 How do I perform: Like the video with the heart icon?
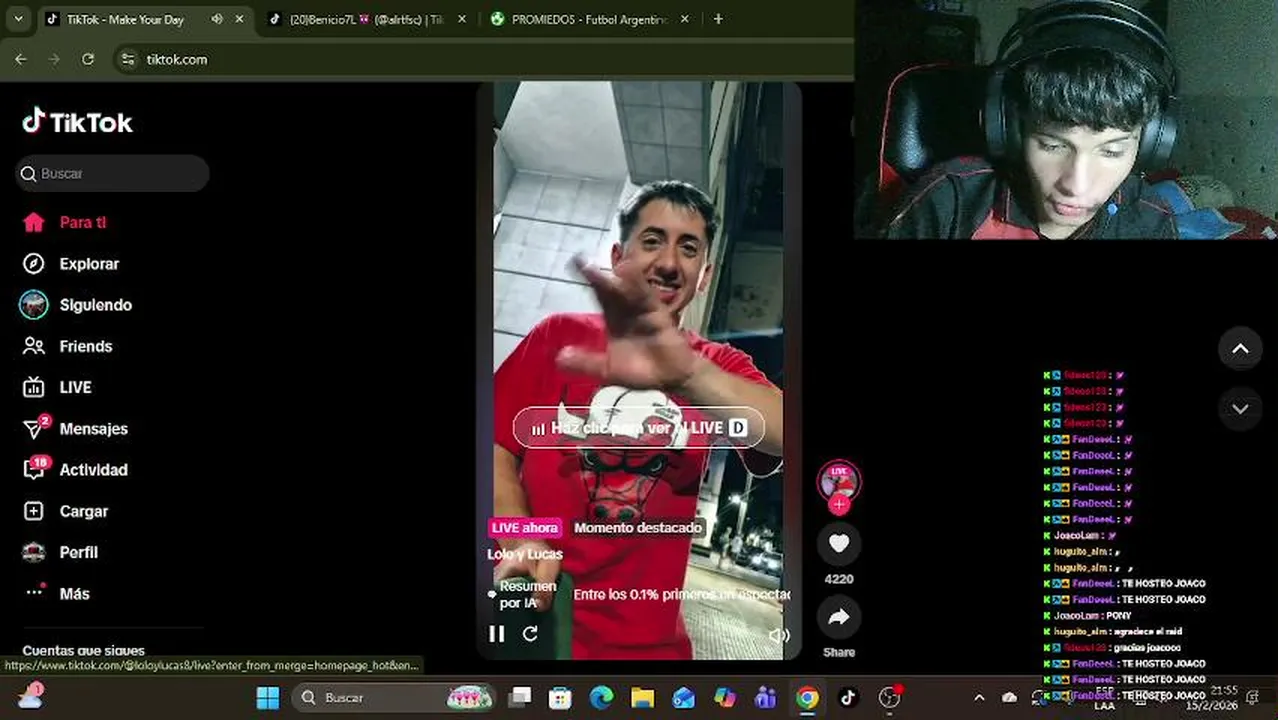(x=839, y=543)
